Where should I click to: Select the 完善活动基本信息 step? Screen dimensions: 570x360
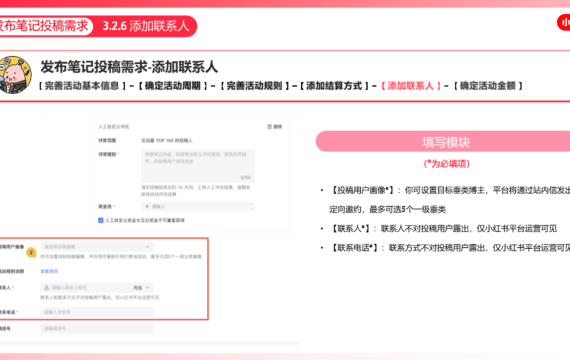coord(82,86)
